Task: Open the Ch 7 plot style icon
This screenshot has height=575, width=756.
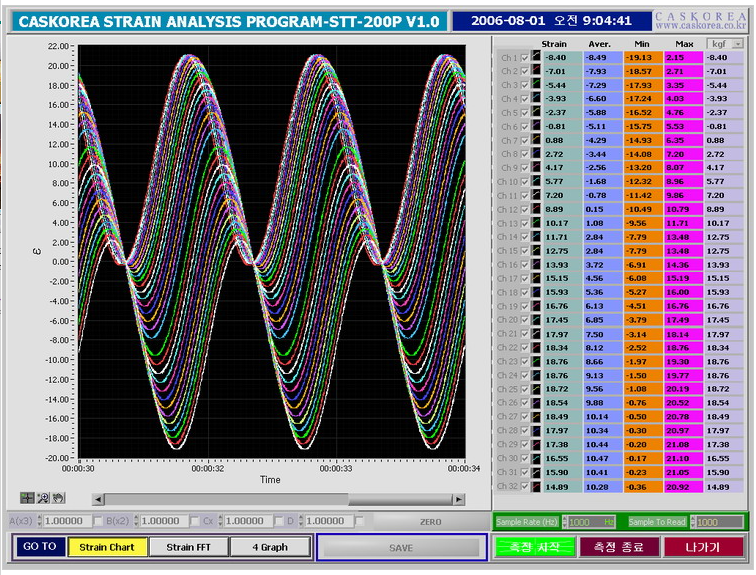Action: click(536, 140)
